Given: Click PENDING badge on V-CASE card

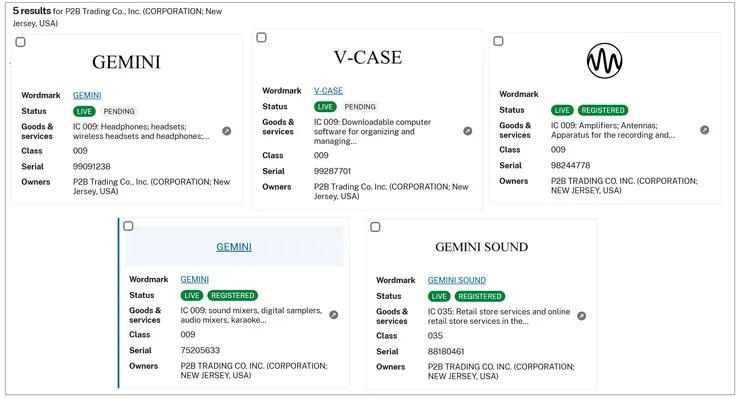Looking at the screenshot, I should 360,107.
